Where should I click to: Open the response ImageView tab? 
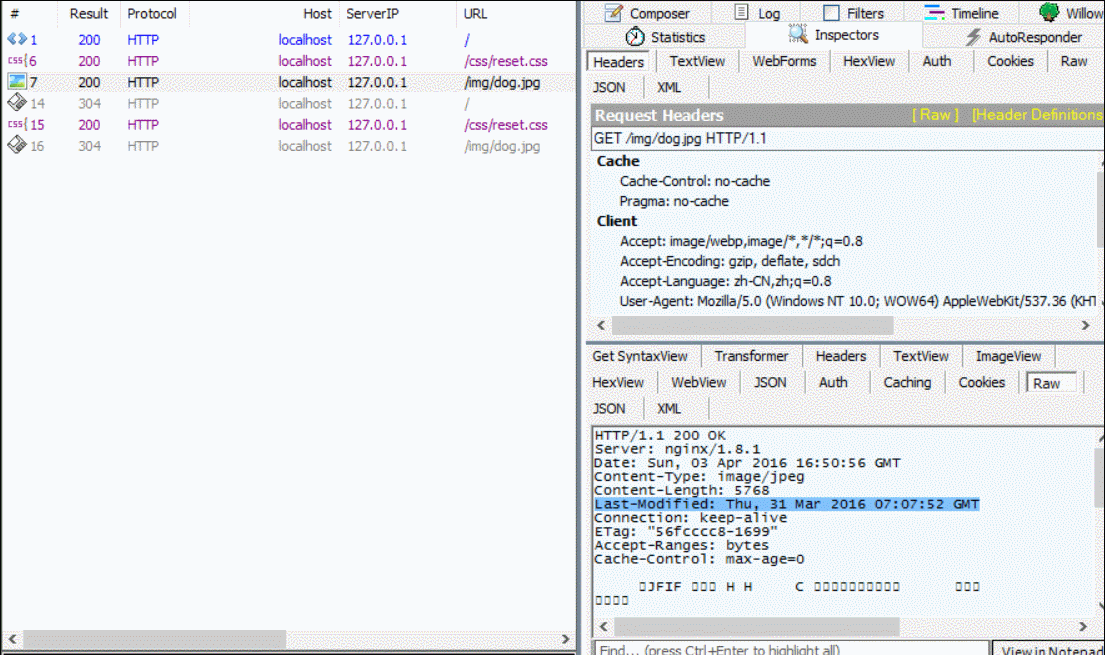tap(1008, 356)
